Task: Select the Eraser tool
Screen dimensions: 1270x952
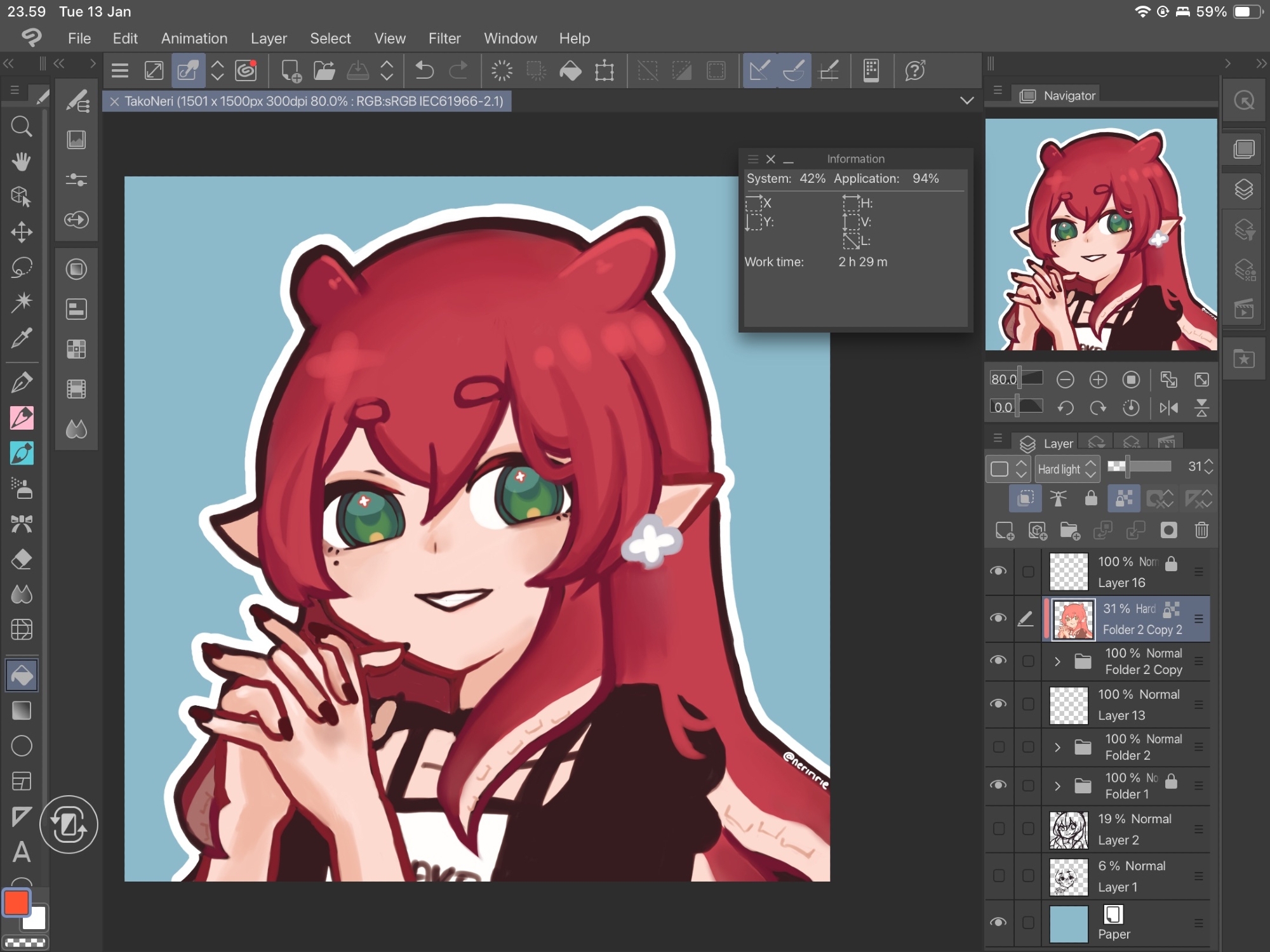Action: click(22, 560)
